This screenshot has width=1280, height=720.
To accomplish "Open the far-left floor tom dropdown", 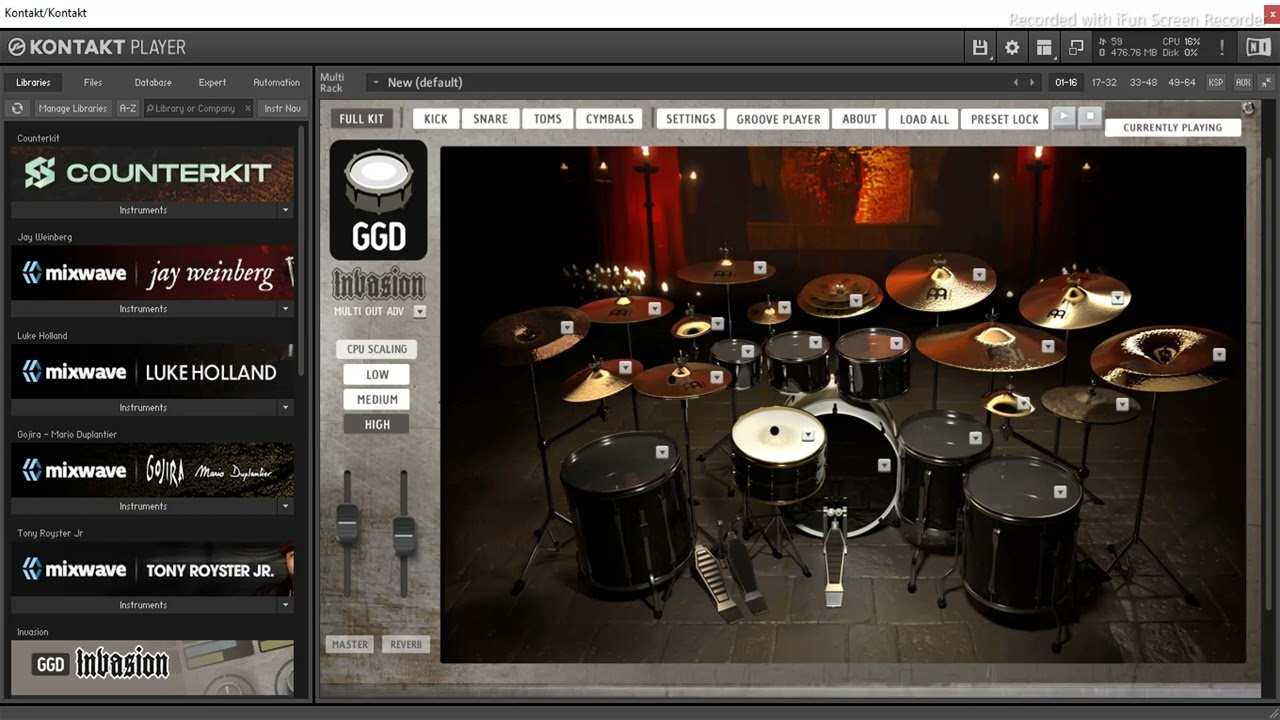I will tap(662, 452).
